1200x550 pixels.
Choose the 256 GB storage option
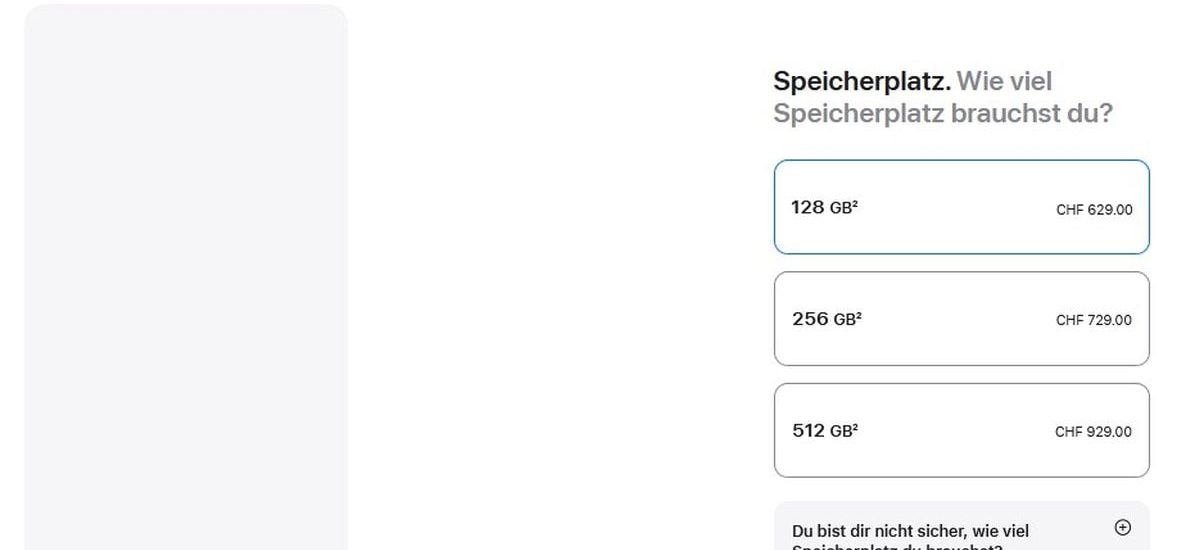pos(961,319)
